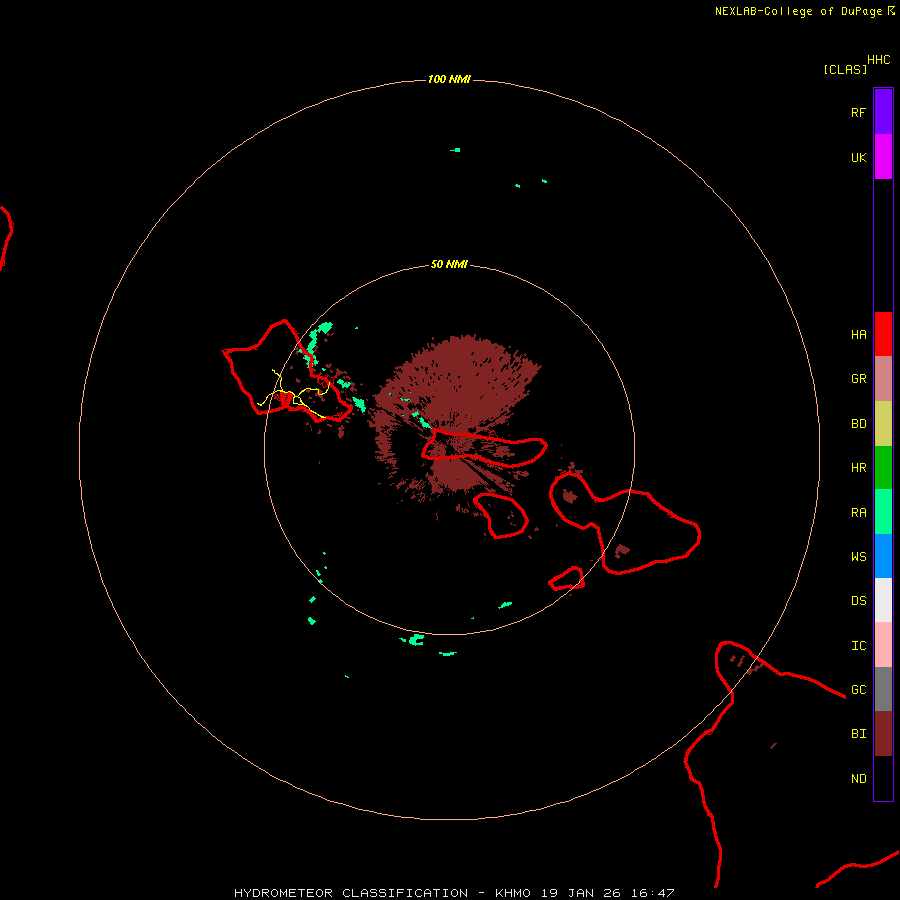Click the HR dark green legend swatch

tap(883, 468)
